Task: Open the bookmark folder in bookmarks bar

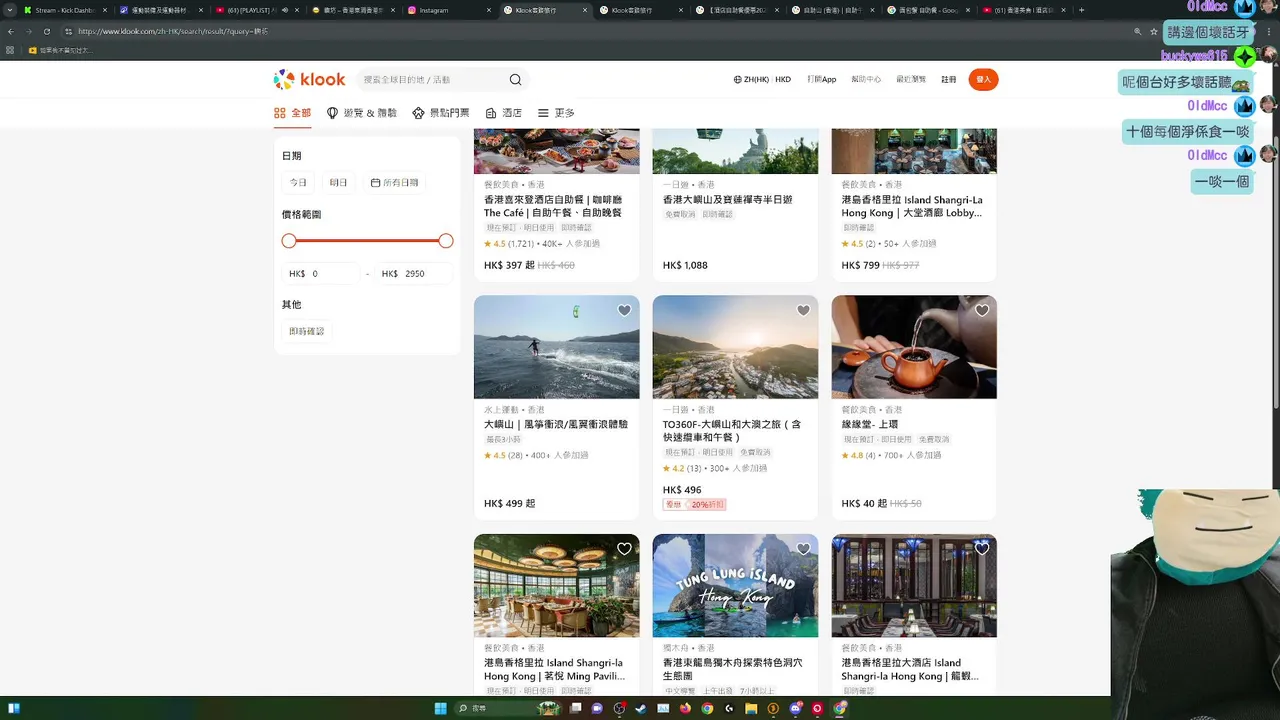Action: coord(61,49)
